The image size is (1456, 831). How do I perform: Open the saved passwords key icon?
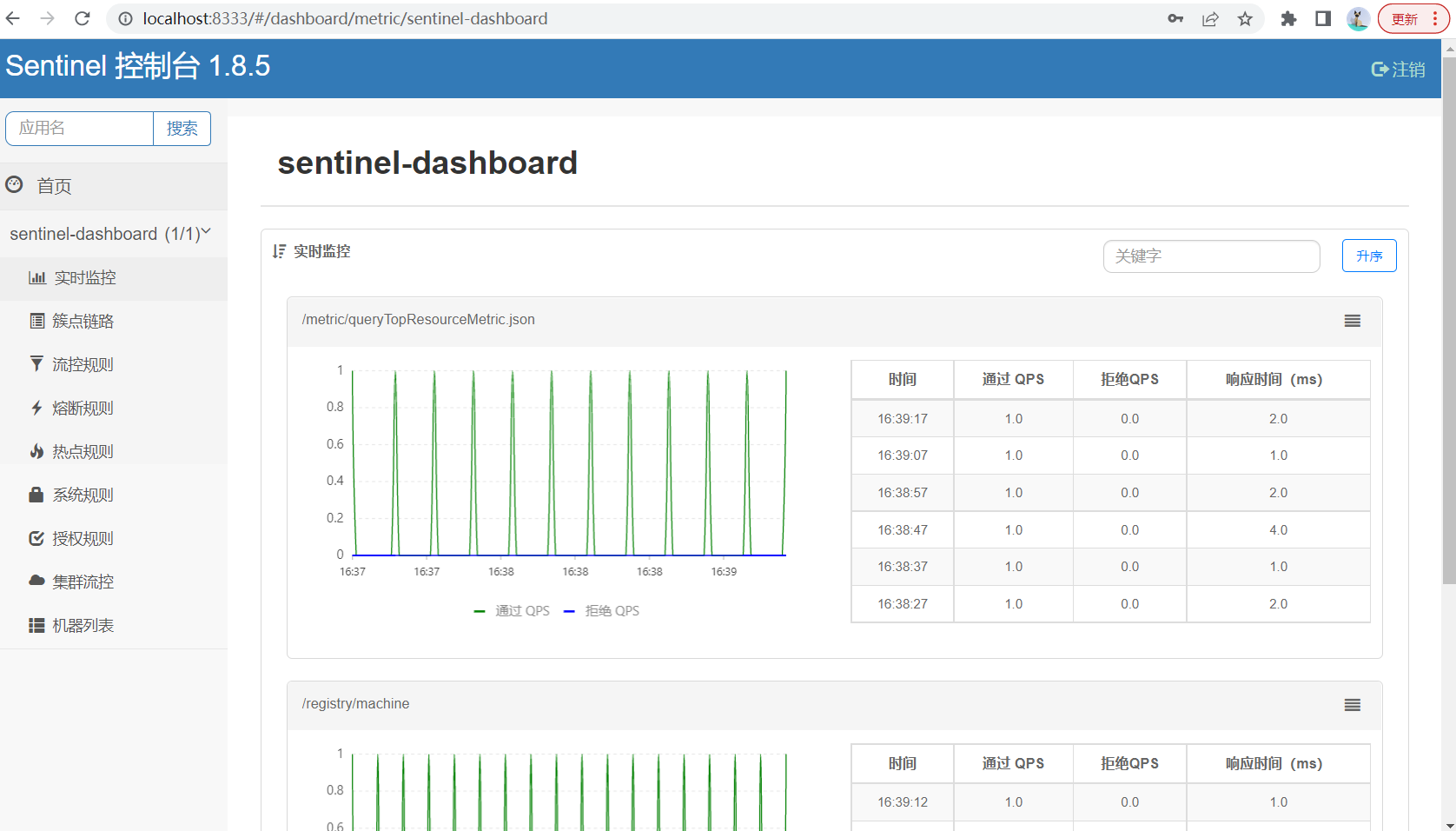coord(1175,18)
